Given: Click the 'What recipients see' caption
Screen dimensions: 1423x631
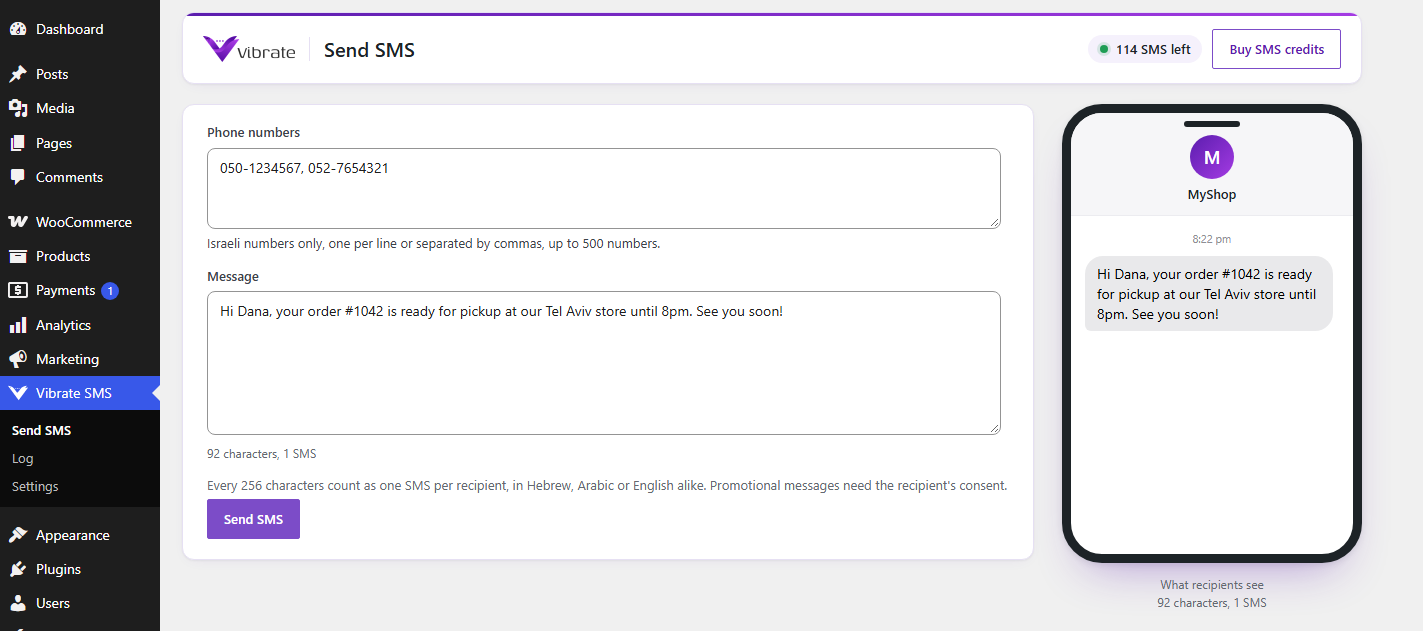Looking at the screenshot, I should coord(1212,585).
